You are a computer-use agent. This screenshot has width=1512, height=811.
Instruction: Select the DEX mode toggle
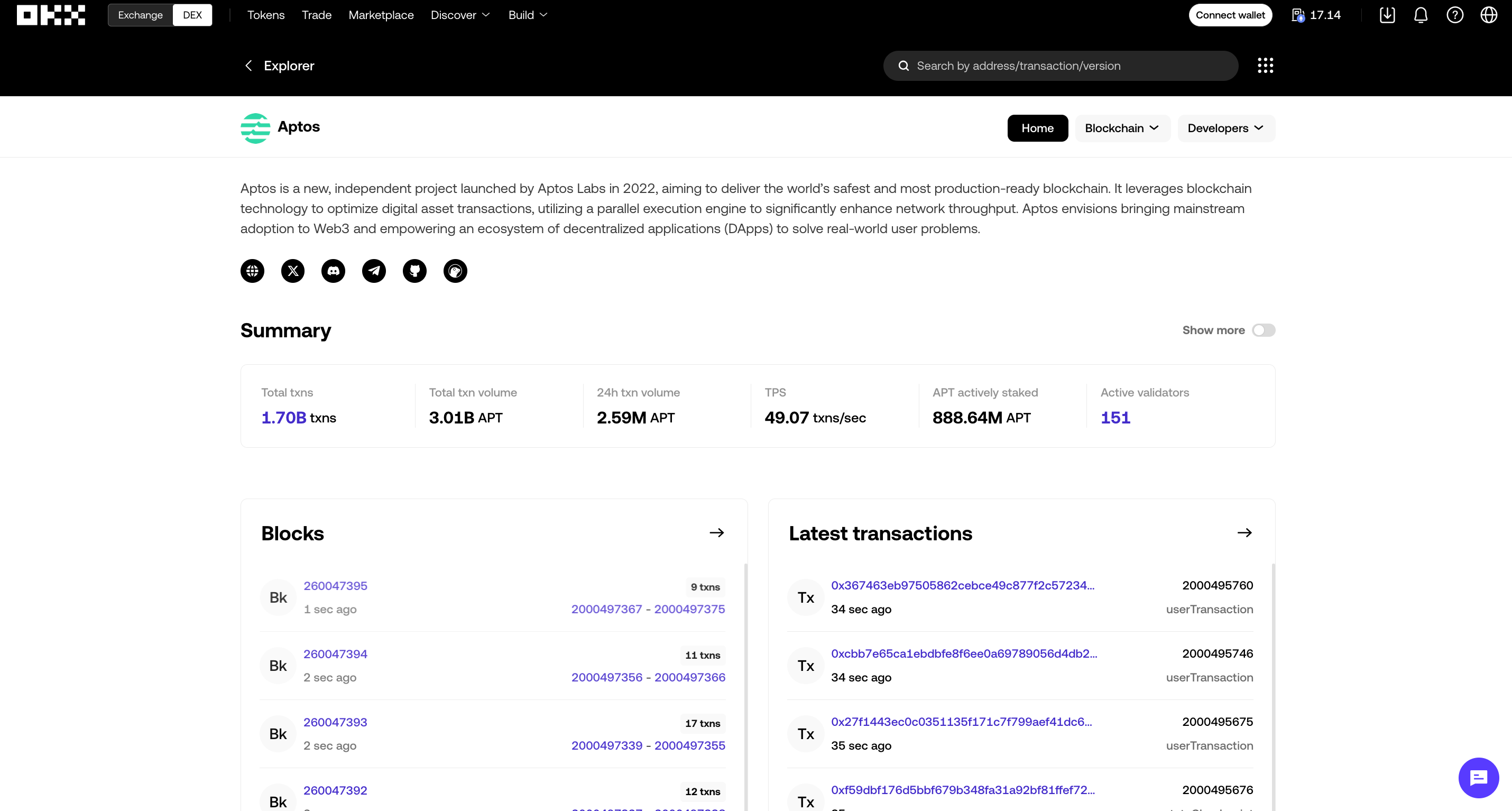(x=192, y=15)
